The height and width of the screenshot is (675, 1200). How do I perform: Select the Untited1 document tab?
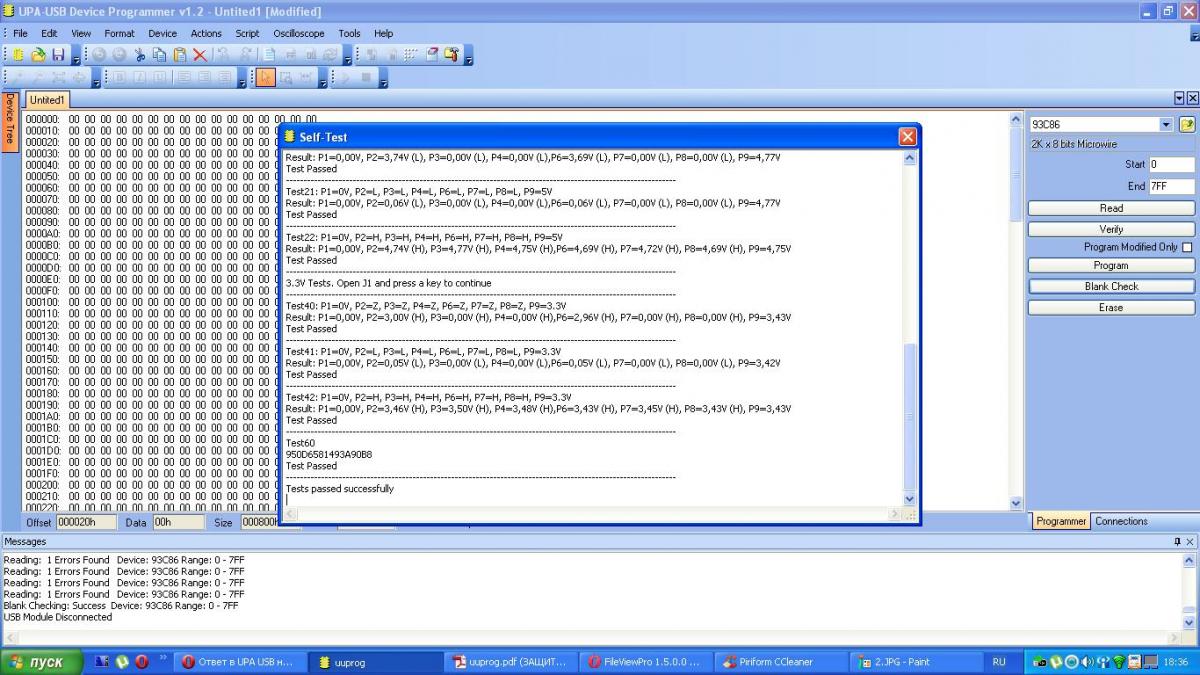(46, 100)
